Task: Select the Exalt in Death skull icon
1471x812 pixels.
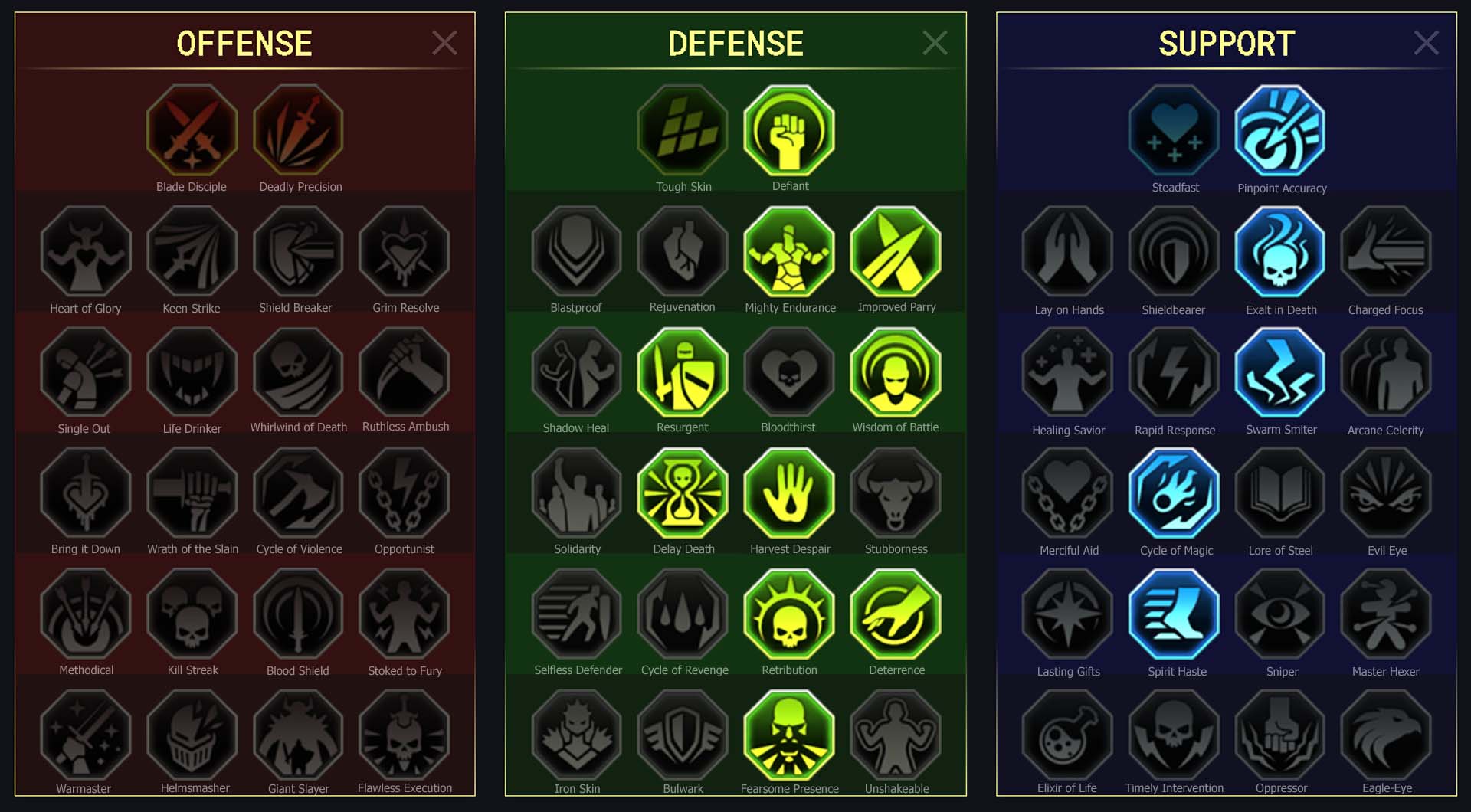Action: pos(1280,252)
